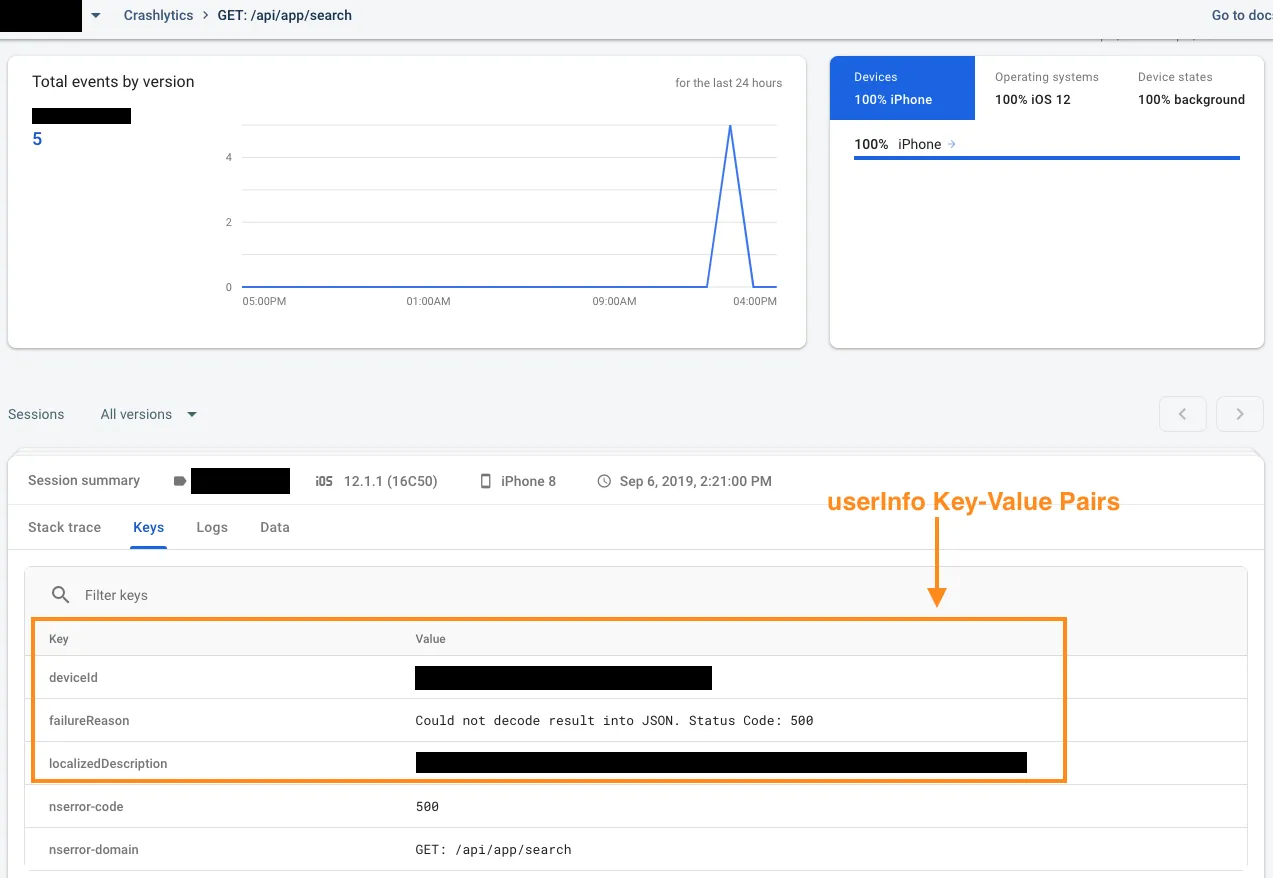Select the Operating systems breakdown tab
1273x878 pixels.
point(1046,88)
